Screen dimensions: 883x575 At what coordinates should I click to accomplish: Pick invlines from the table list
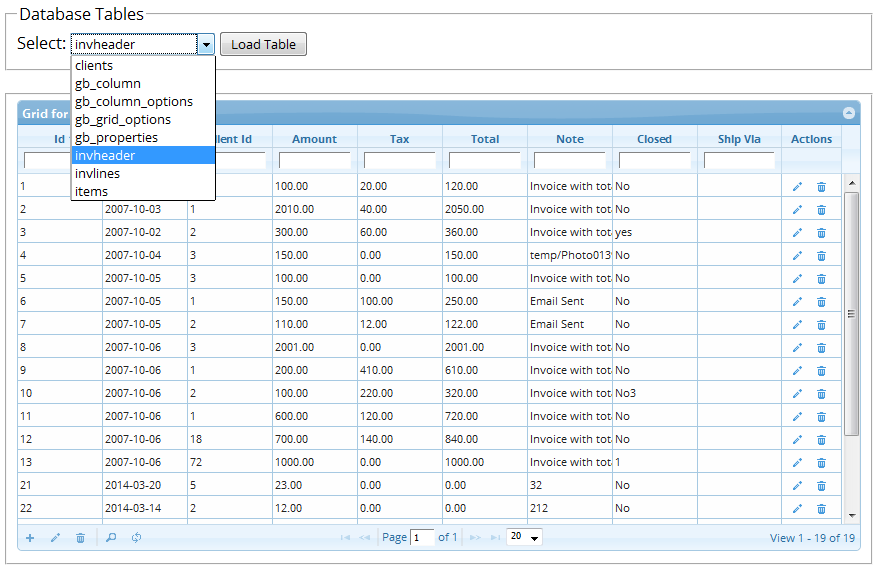98,174
